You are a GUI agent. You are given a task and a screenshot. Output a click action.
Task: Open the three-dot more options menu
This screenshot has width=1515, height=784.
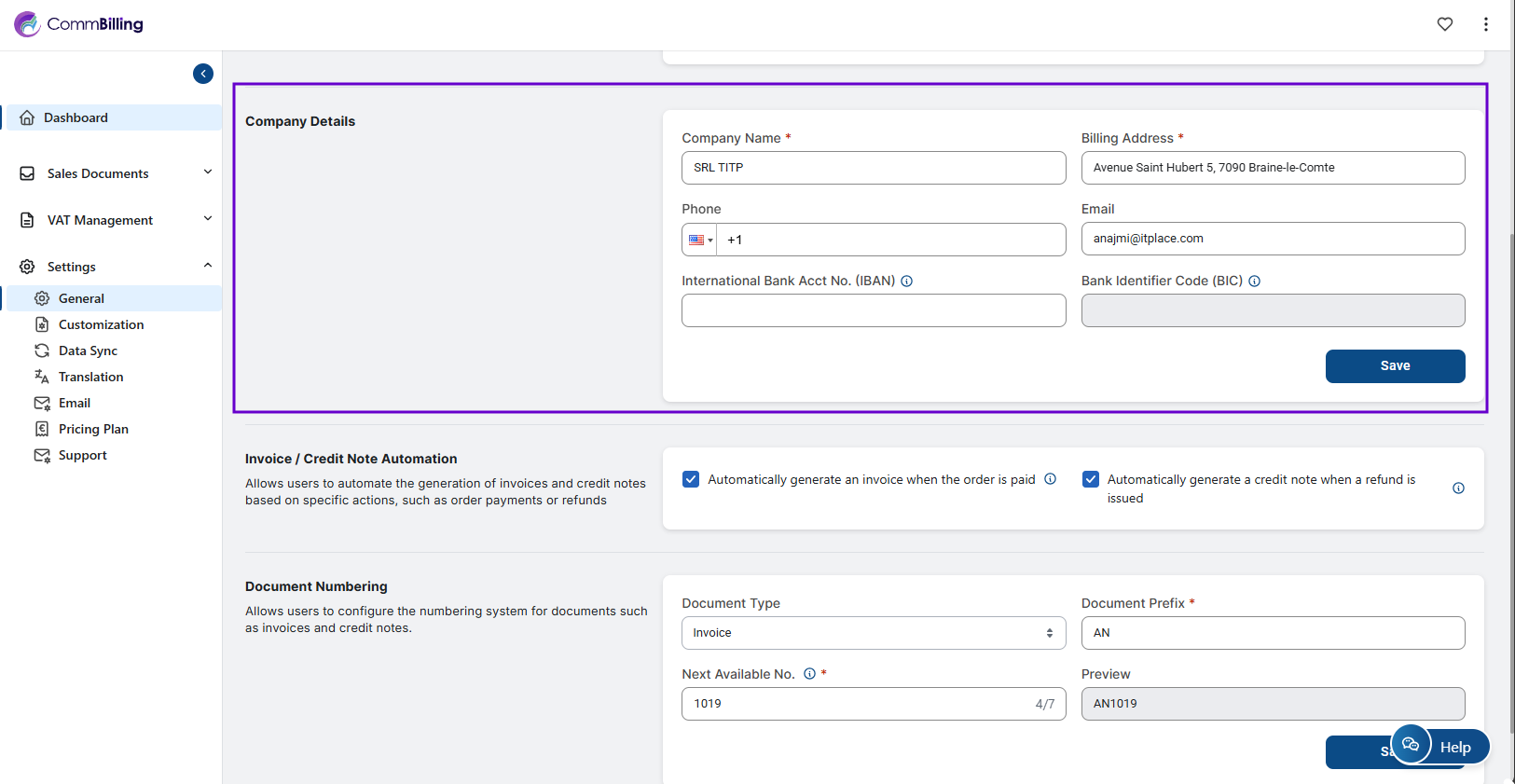tap(1485, 24)
